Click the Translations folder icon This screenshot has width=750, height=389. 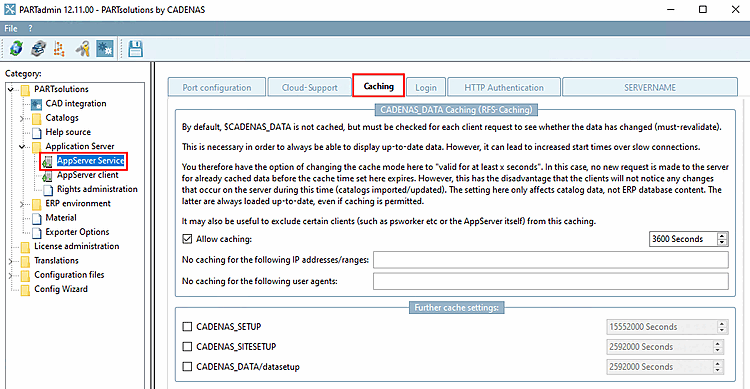25,261
